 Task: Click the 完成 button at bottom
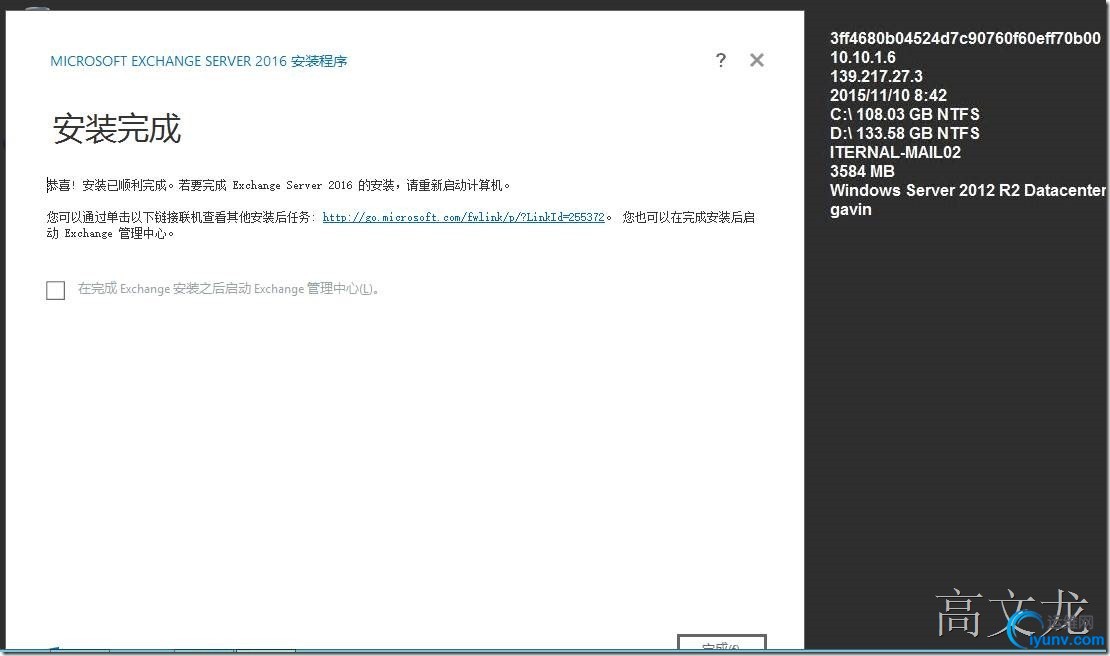[x=722, y=643]
